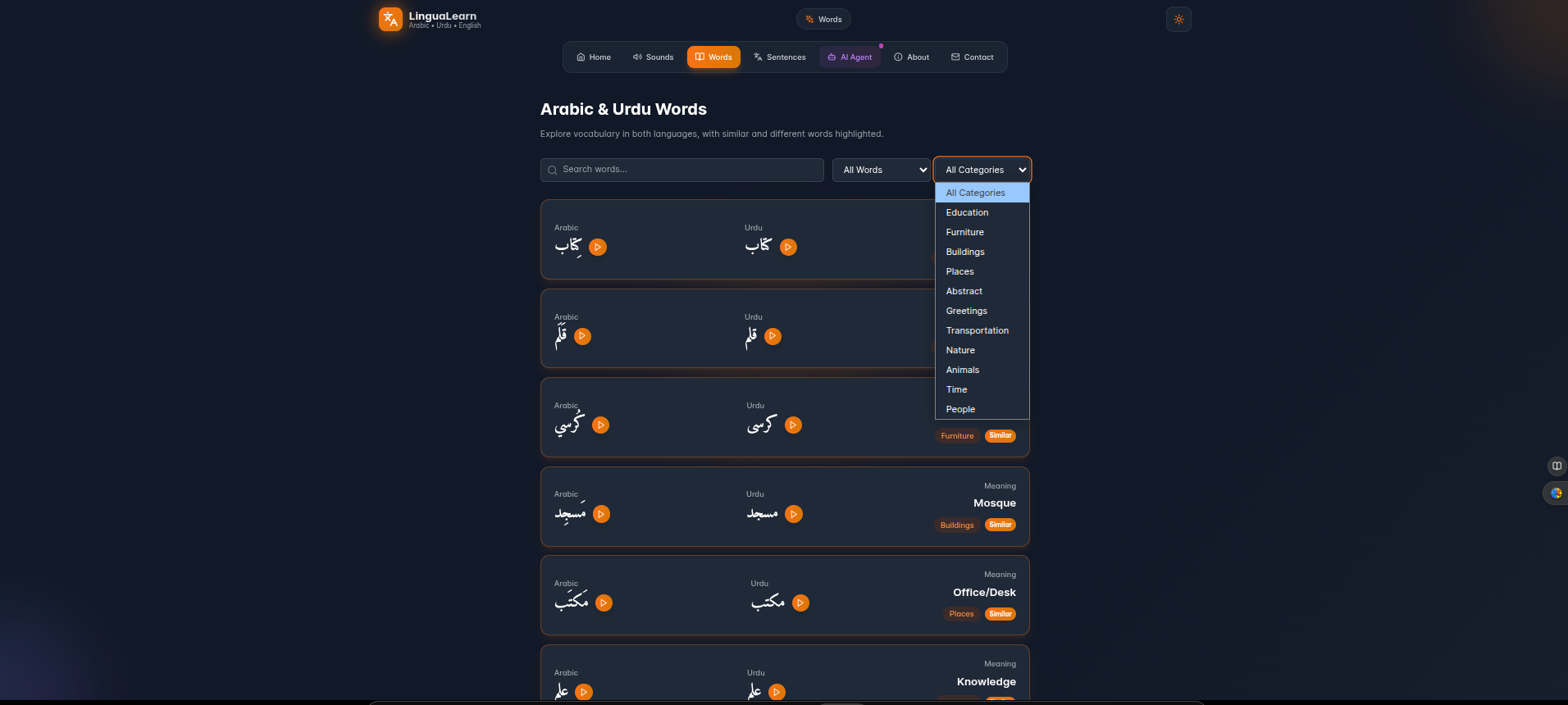This screenshot has width=1568, height=705.
Task: Open the Sounds nav tab
Action: [653, 57]
